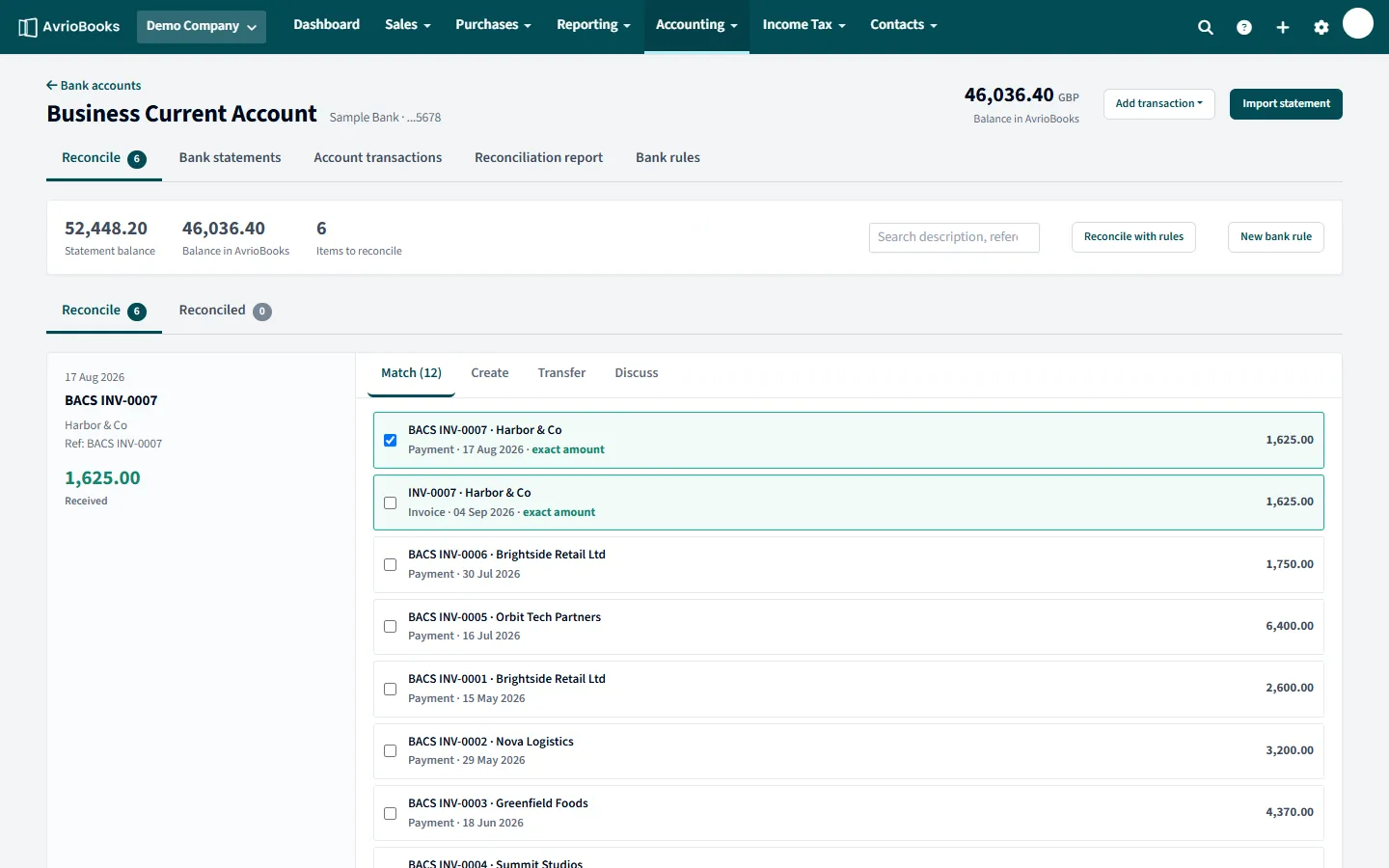Open the settings gear icon
This screenshot has width=1389, height=868.
tap(1321, 27)
